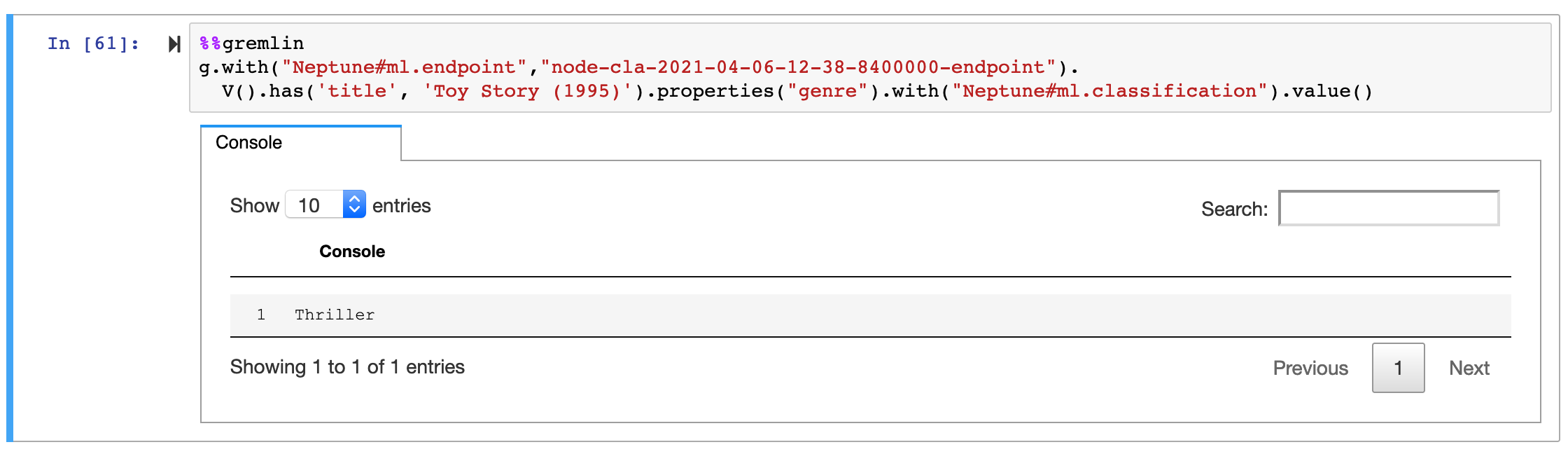Click the down stepper on entries selector

tap(354, 210)
